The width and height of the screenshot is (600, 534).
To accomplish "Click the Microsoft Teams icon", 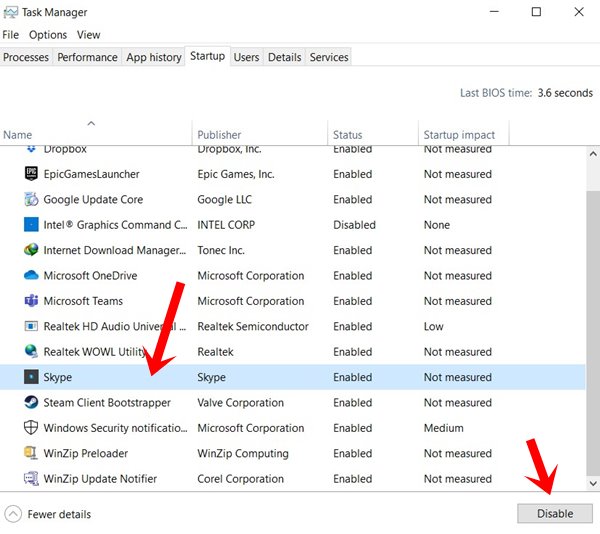I will coord(31,301).
